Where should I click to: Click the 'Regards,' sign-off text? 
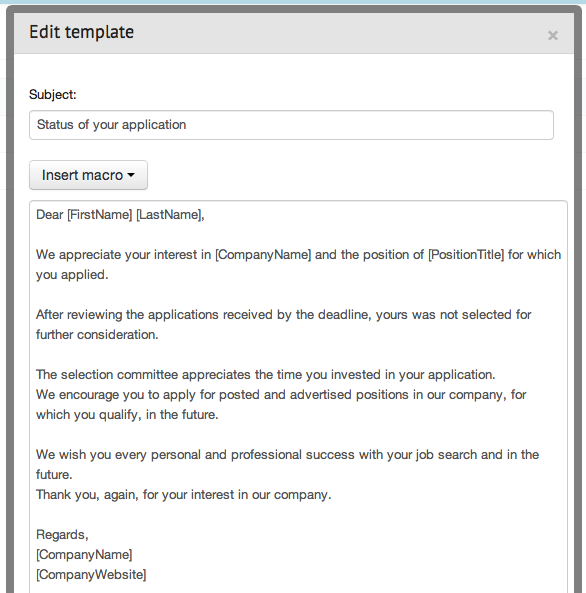pos(62,535)
